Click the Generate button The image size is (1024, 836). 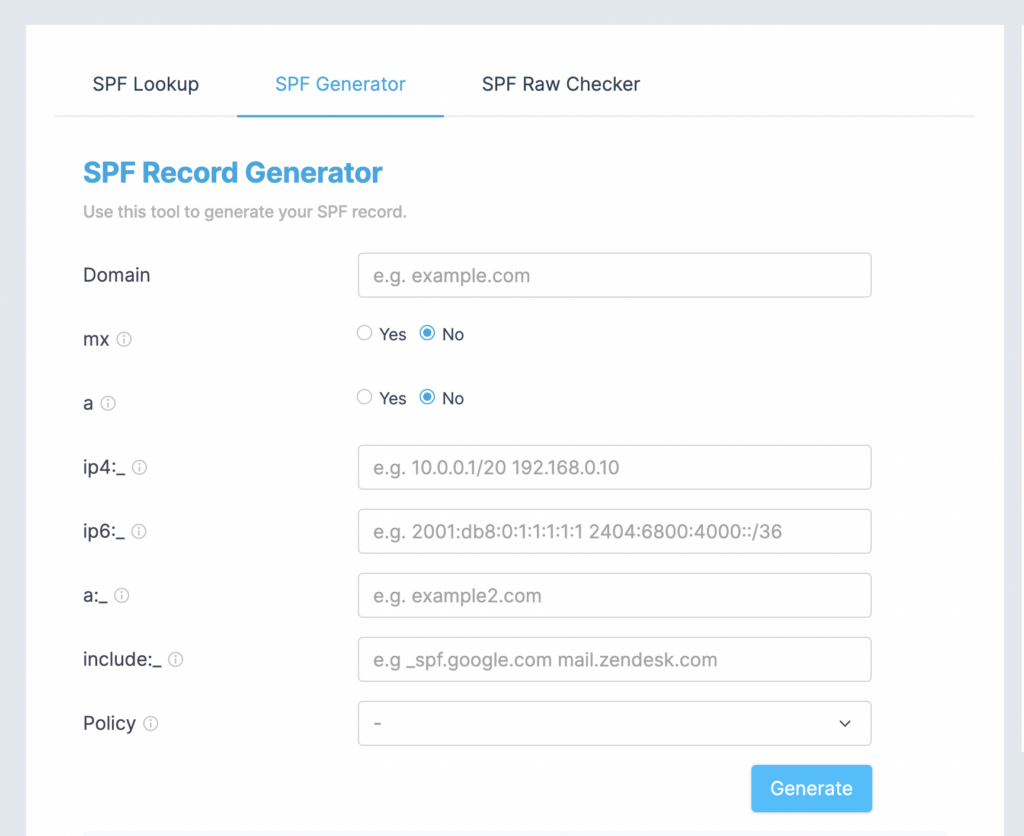pos(811,788)
